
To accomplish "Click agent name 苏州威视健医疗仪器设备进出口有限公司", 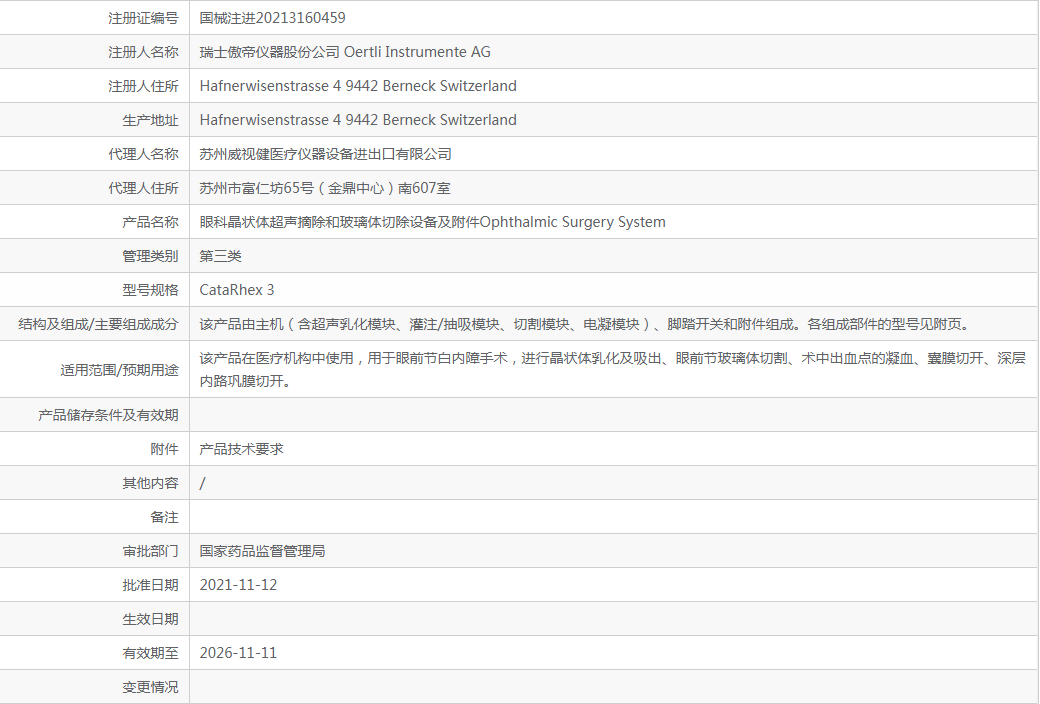I will coord(325,154).
